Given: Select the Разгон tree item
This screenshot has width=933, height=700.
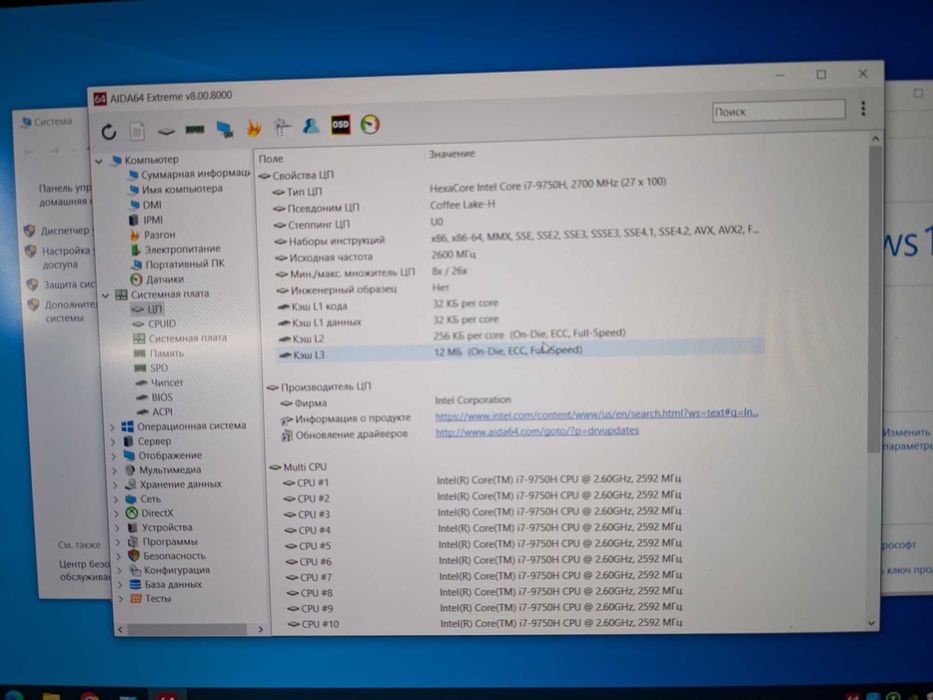Looking at the screenshot, I should click(153, 235).
